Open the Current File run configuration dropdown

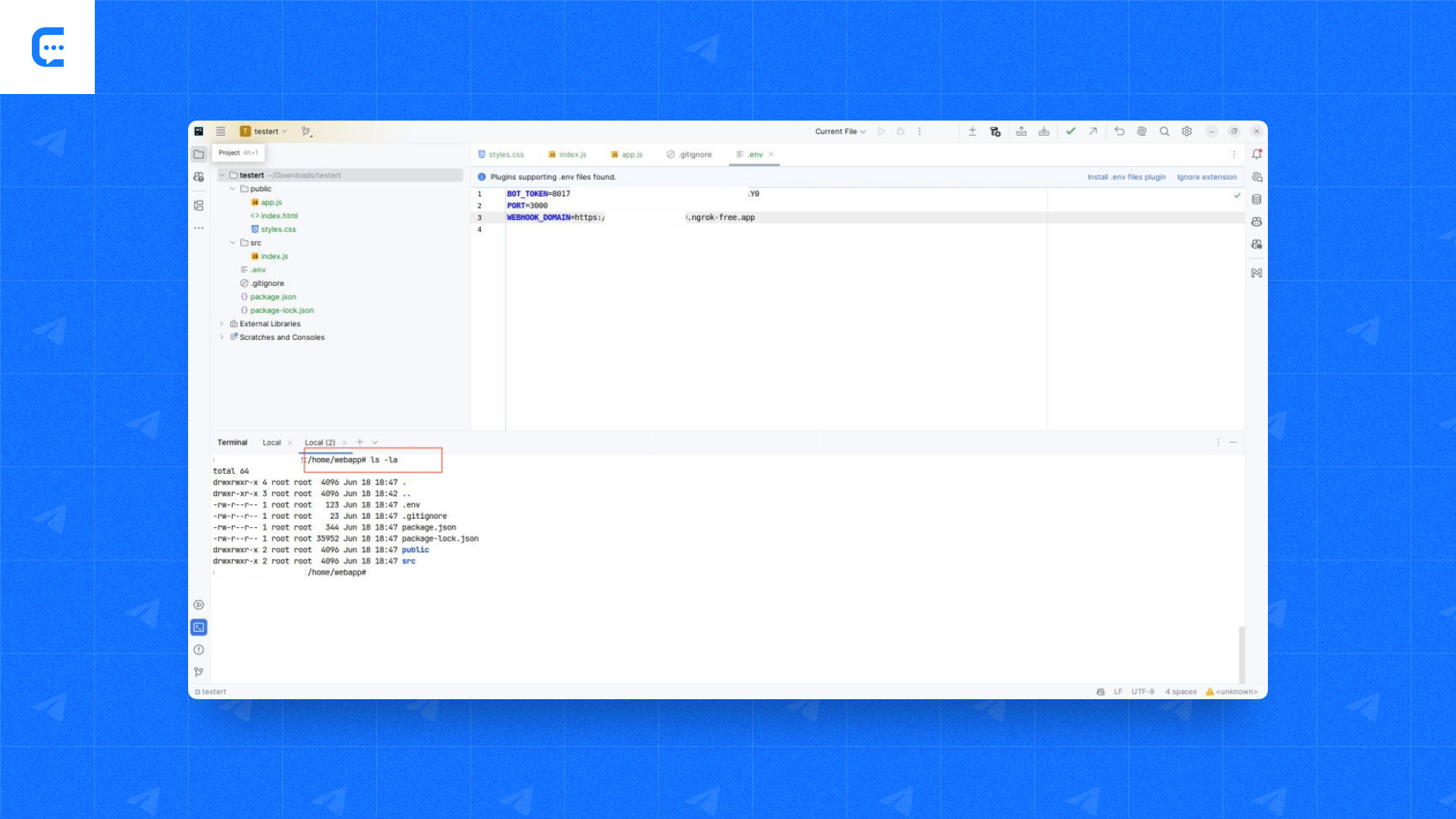[x=840, y=131]
